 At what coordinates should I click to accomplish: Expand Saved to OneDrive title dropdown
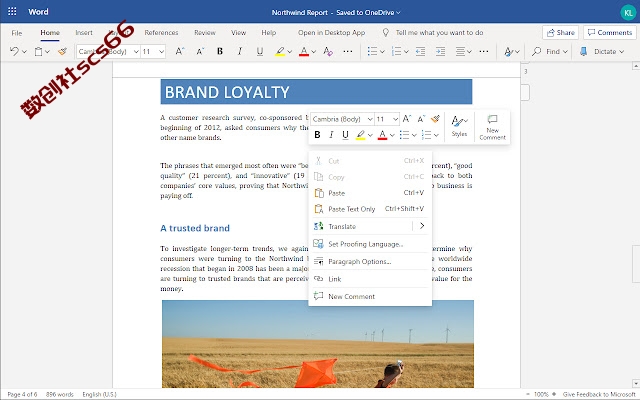click(x=398, y=13)
